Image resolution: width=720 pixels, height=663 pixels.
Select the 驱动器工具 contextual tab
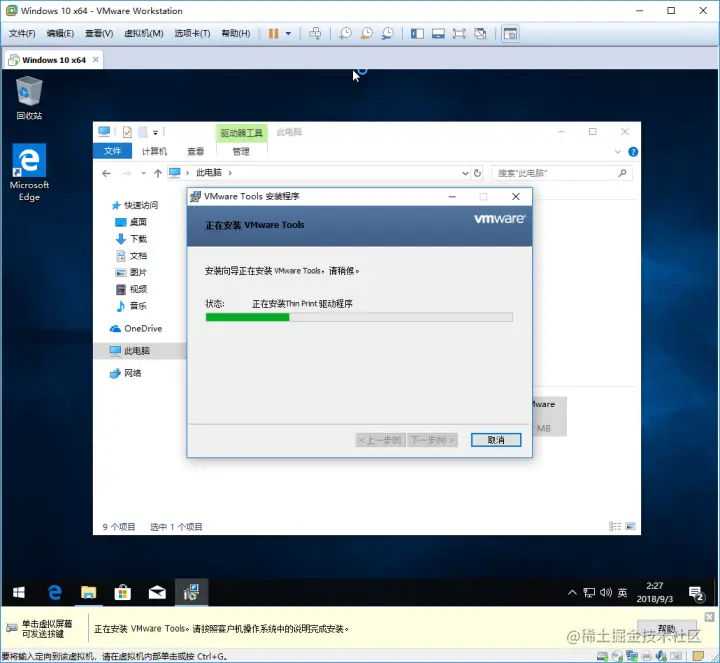(x=242, y=133)
